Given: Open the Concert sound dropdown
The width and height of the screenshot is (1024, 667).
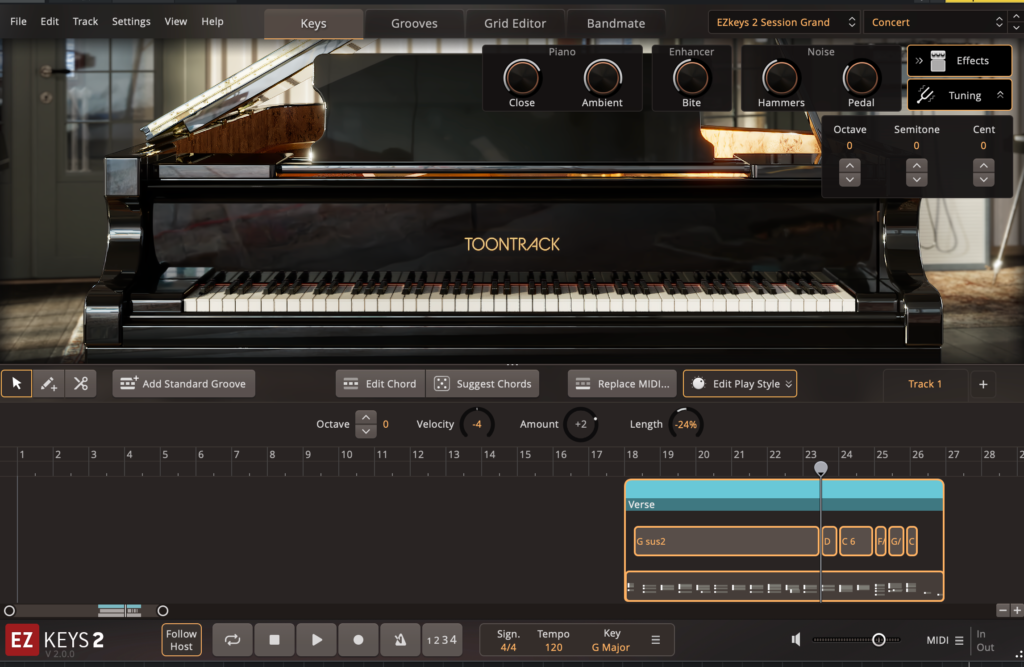Looking at the screenshot, I should [934, 21].
